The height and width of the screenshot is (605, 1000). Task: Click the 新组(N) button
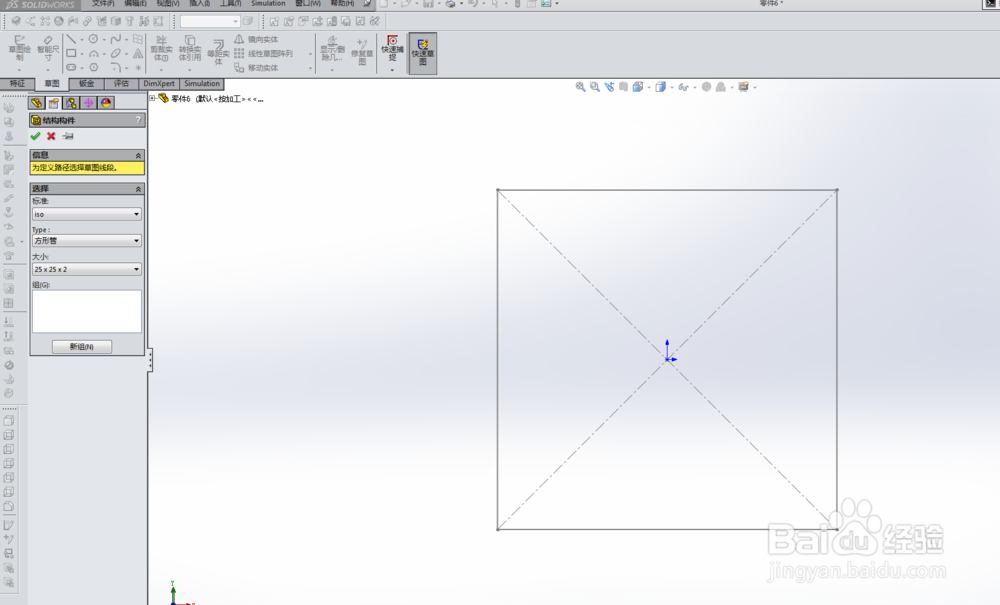[x=82, y=345]
